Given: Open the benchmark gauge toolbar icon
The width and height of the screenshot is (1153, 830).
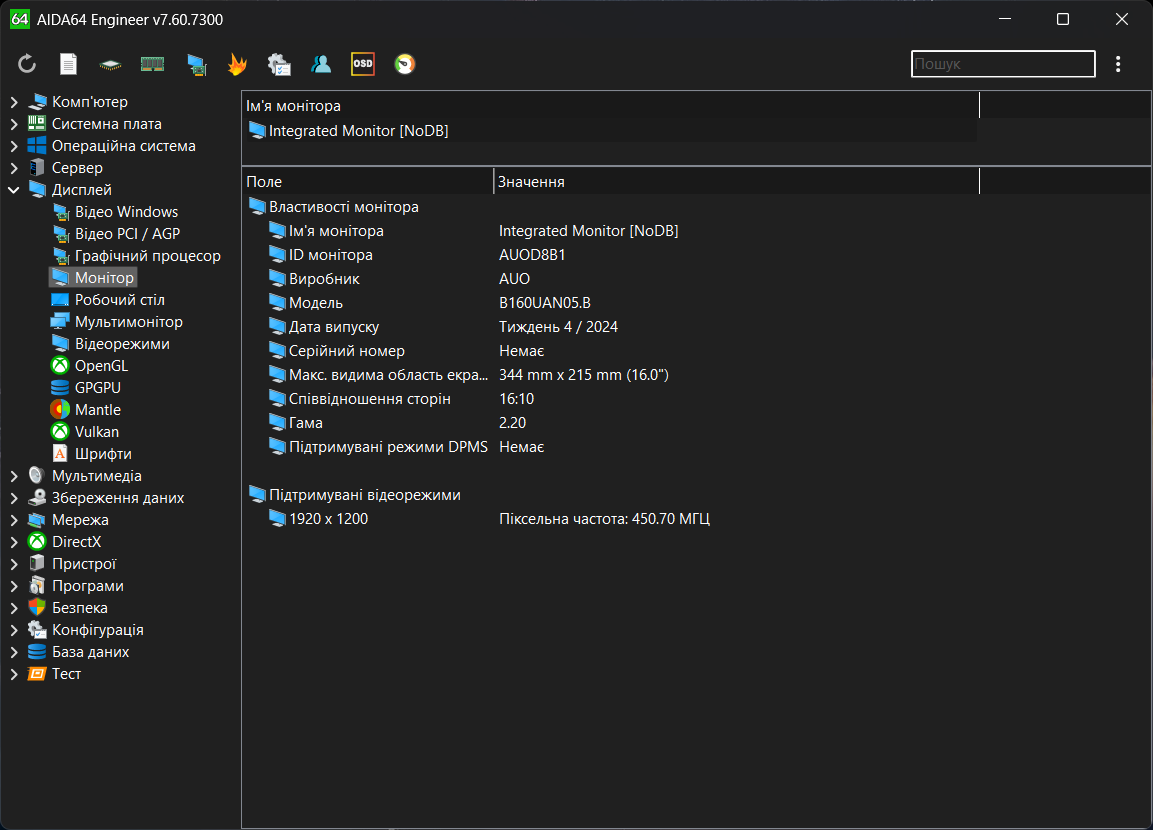Looking at the screenshot, I should click(404, 64).
